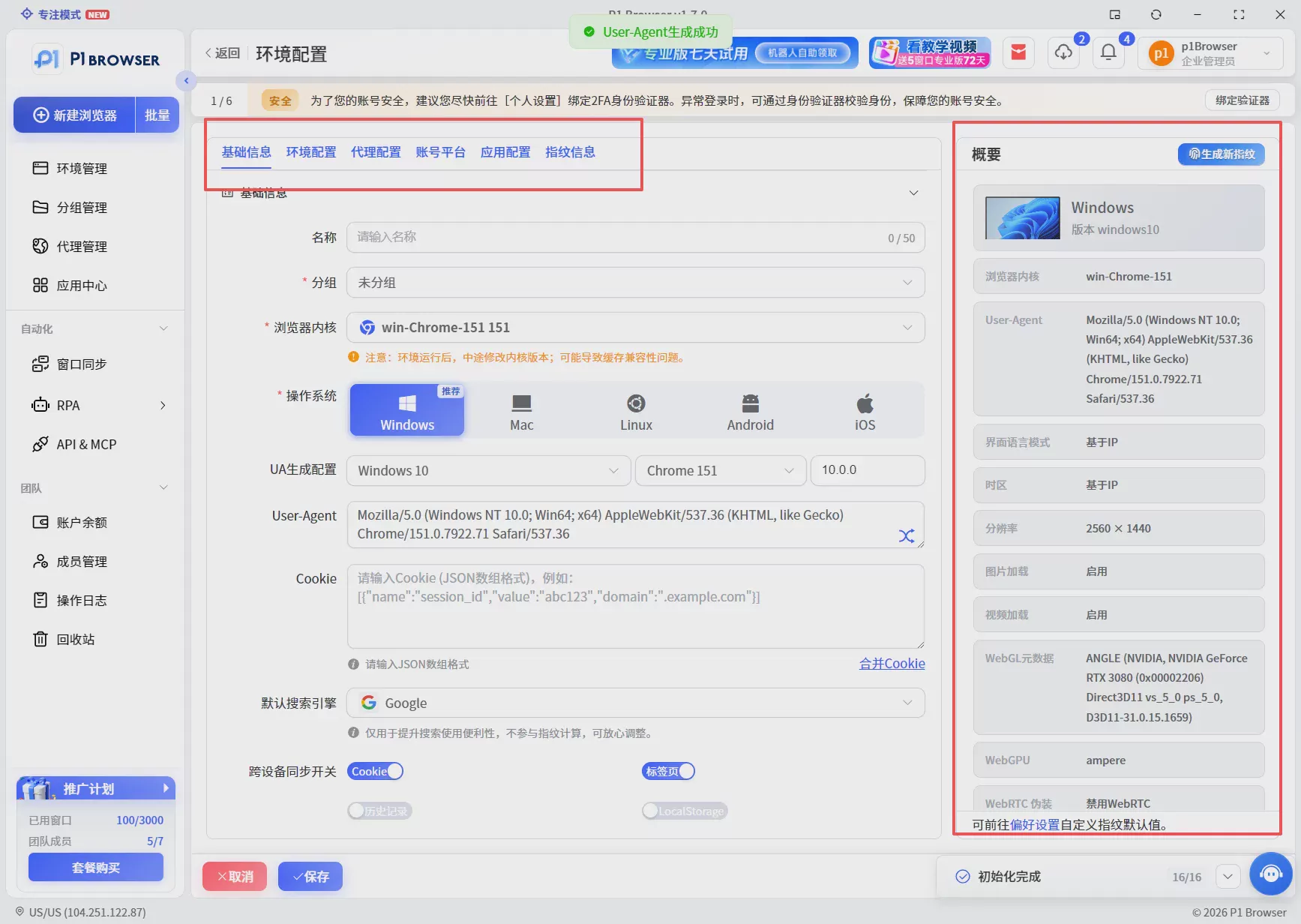The height and width of the screenshot is (924, 1301).
Task: Switch to 基础信息 tab
Action: (x=246, y=152)
